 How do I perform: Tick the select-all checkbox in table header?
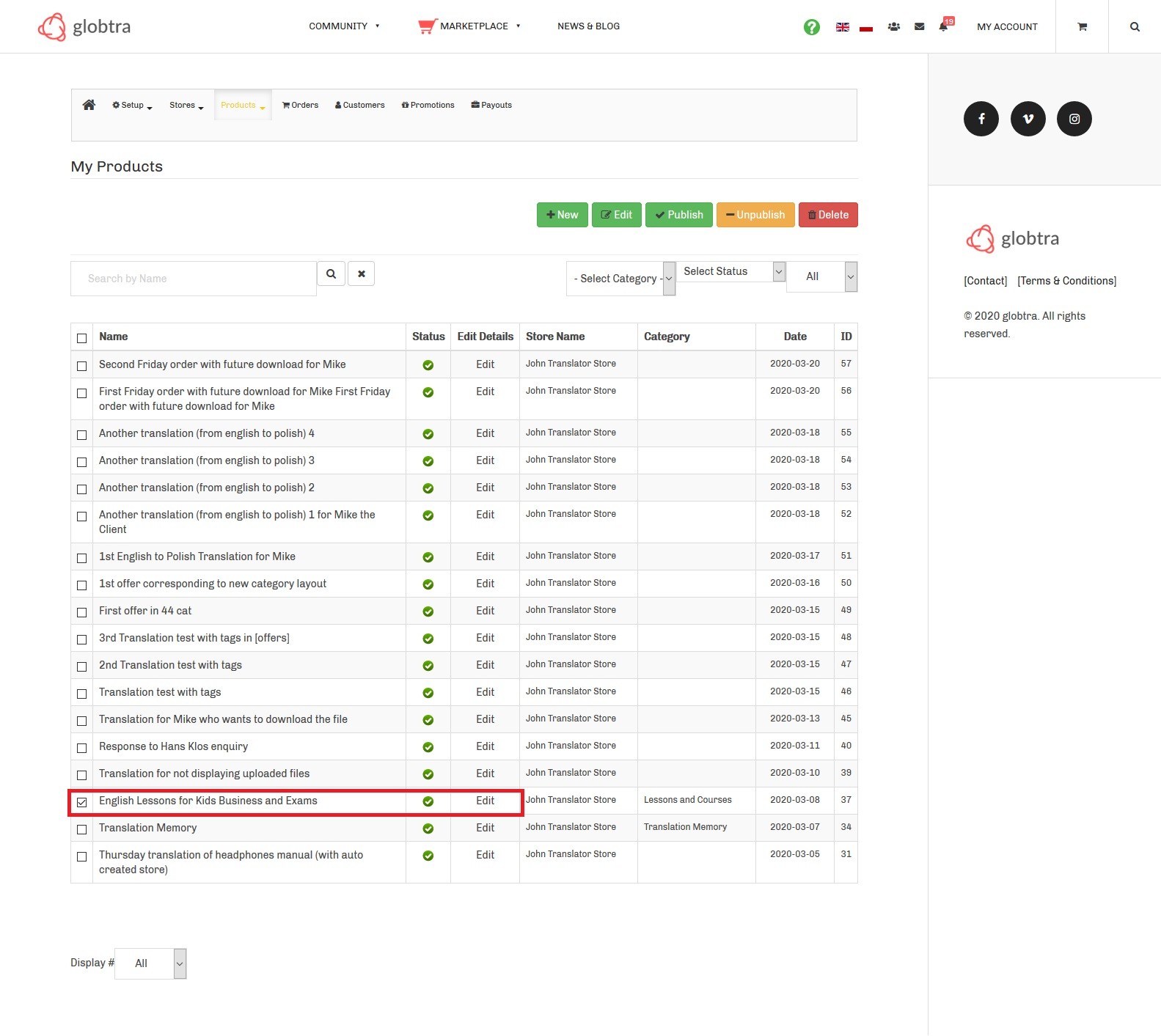click(x=82, y=338)
